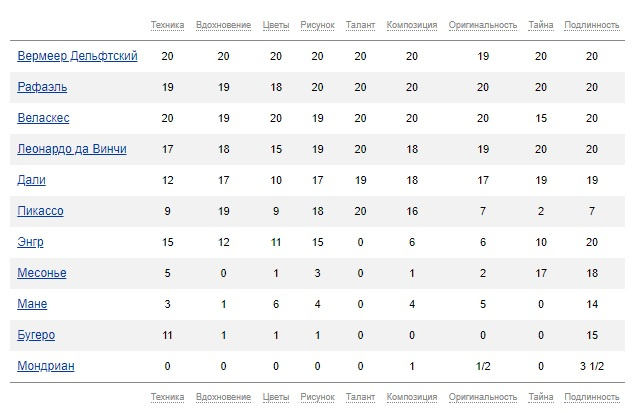636x413 pixels.
Task: Select the Леонардо да Винчи link
Action: [72, 150]
